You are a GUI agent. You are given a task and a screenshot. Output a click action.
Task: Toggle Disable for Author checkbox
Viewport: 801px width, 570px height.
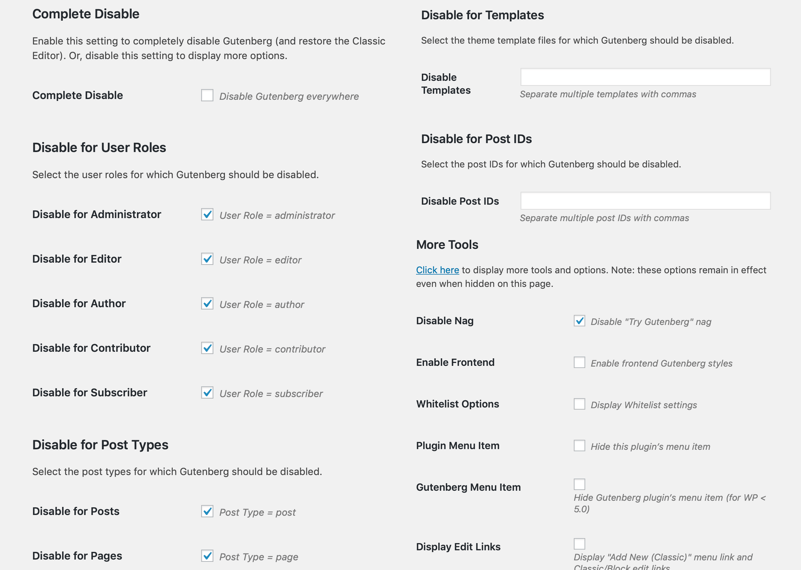(207, 303)
